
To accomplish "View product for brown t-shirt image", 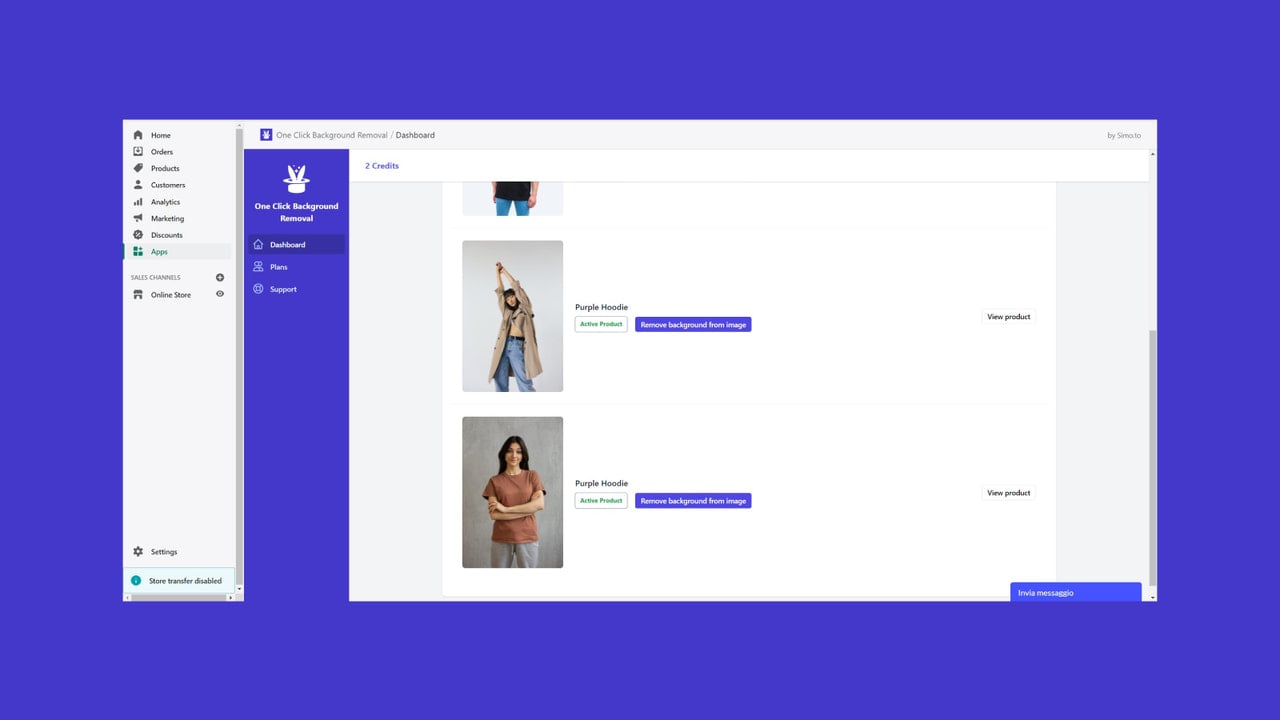I will (1008, 493).
